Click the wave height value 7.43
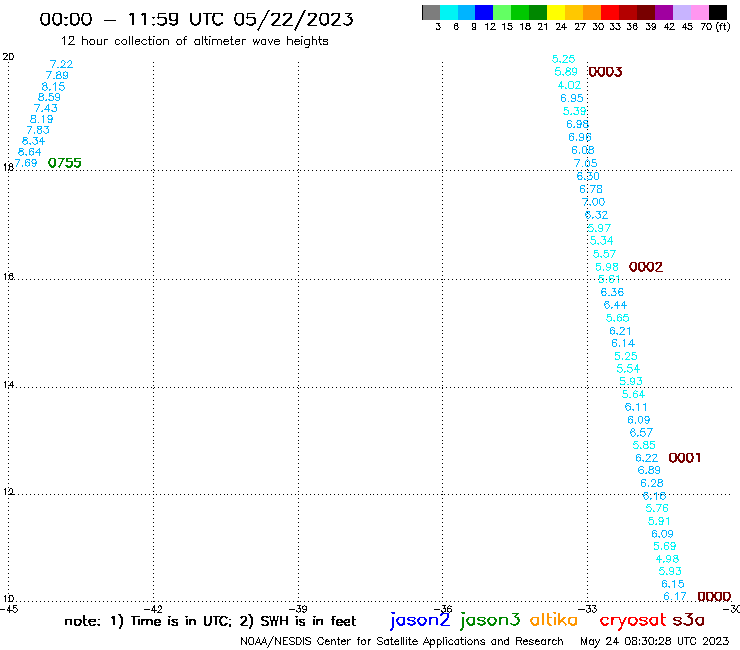 pos(46,108)
